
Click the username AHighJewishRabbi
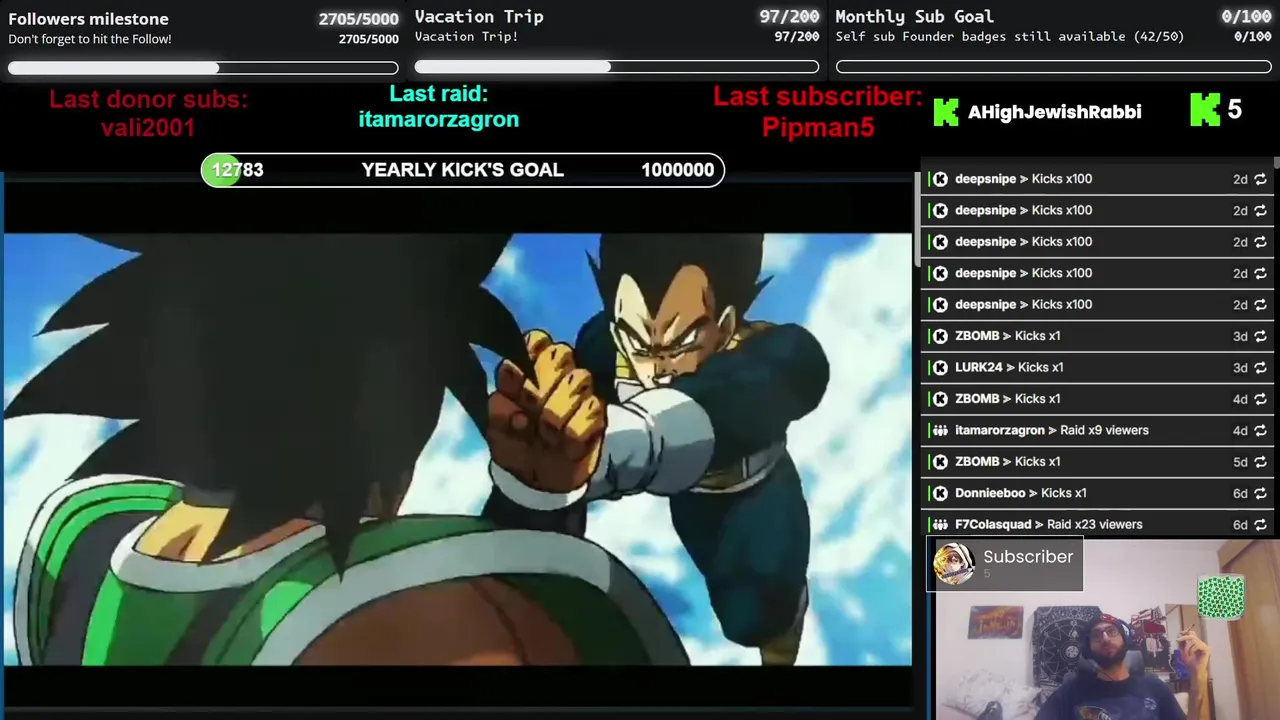1054,112
